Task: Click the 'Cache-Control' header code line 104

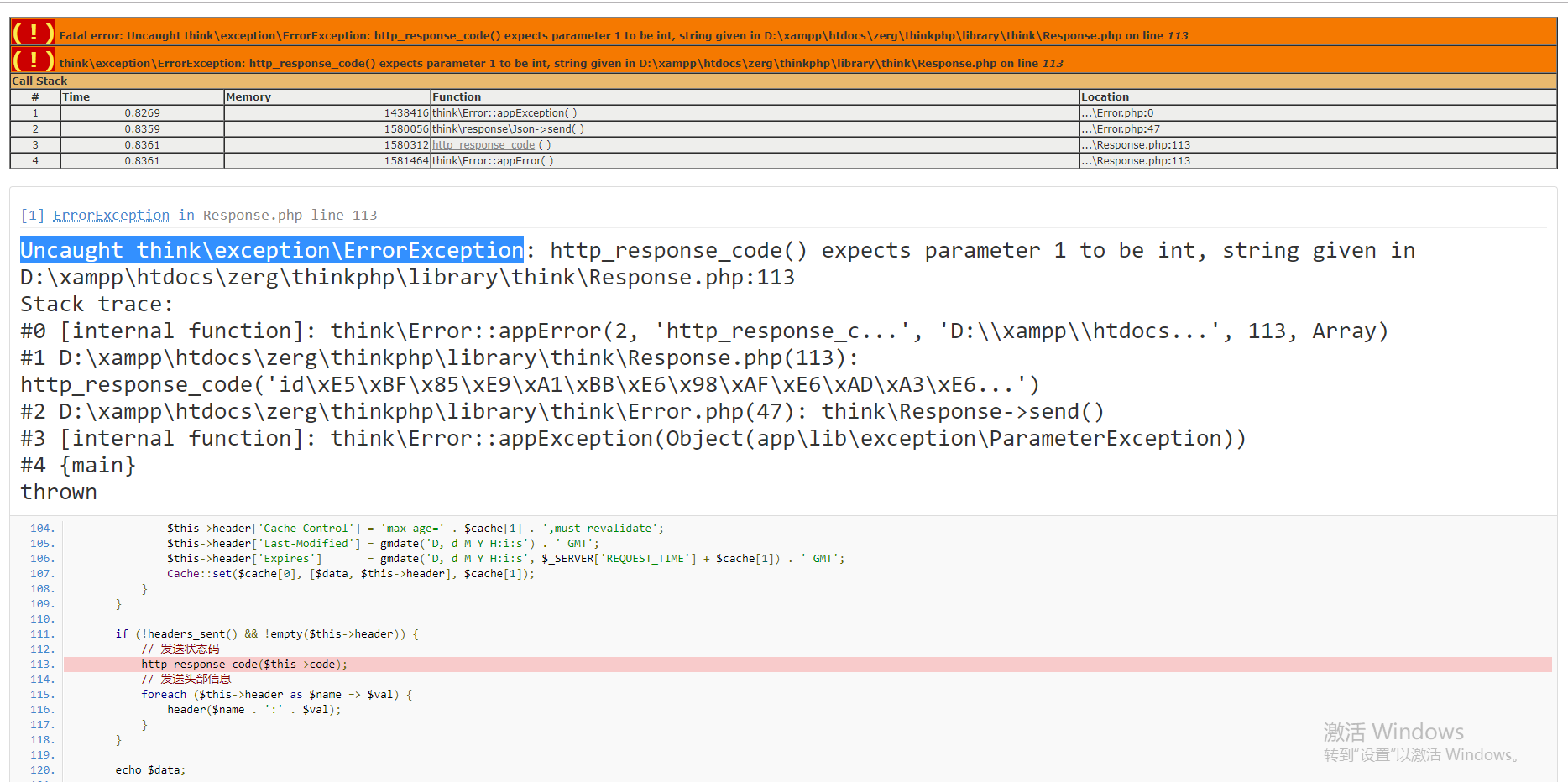Action: 415,529
